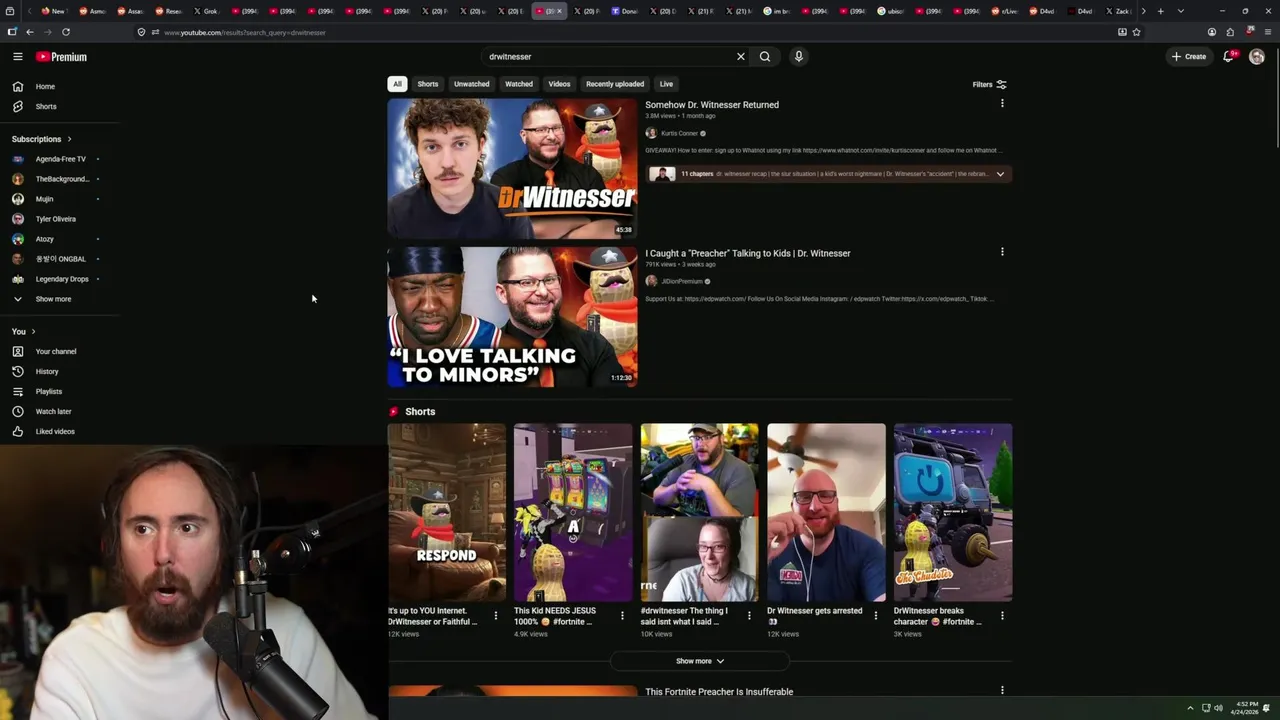Viewport: 1280px width, 720px height.
Task: Expand the You section chevron
Action: (33, 332)
